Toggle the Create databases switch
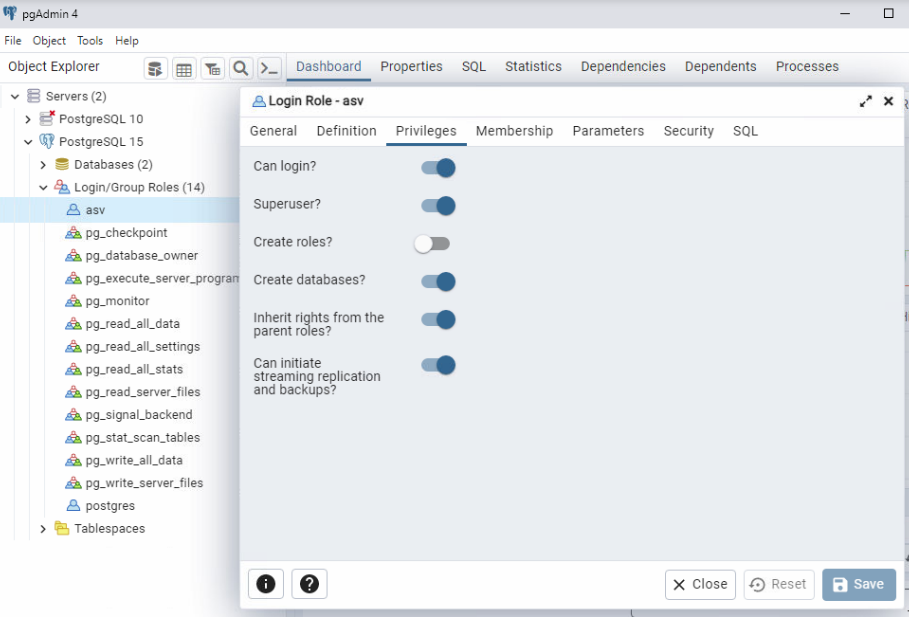The height and width of the screenshot is (617, 909). pos(438,282)
